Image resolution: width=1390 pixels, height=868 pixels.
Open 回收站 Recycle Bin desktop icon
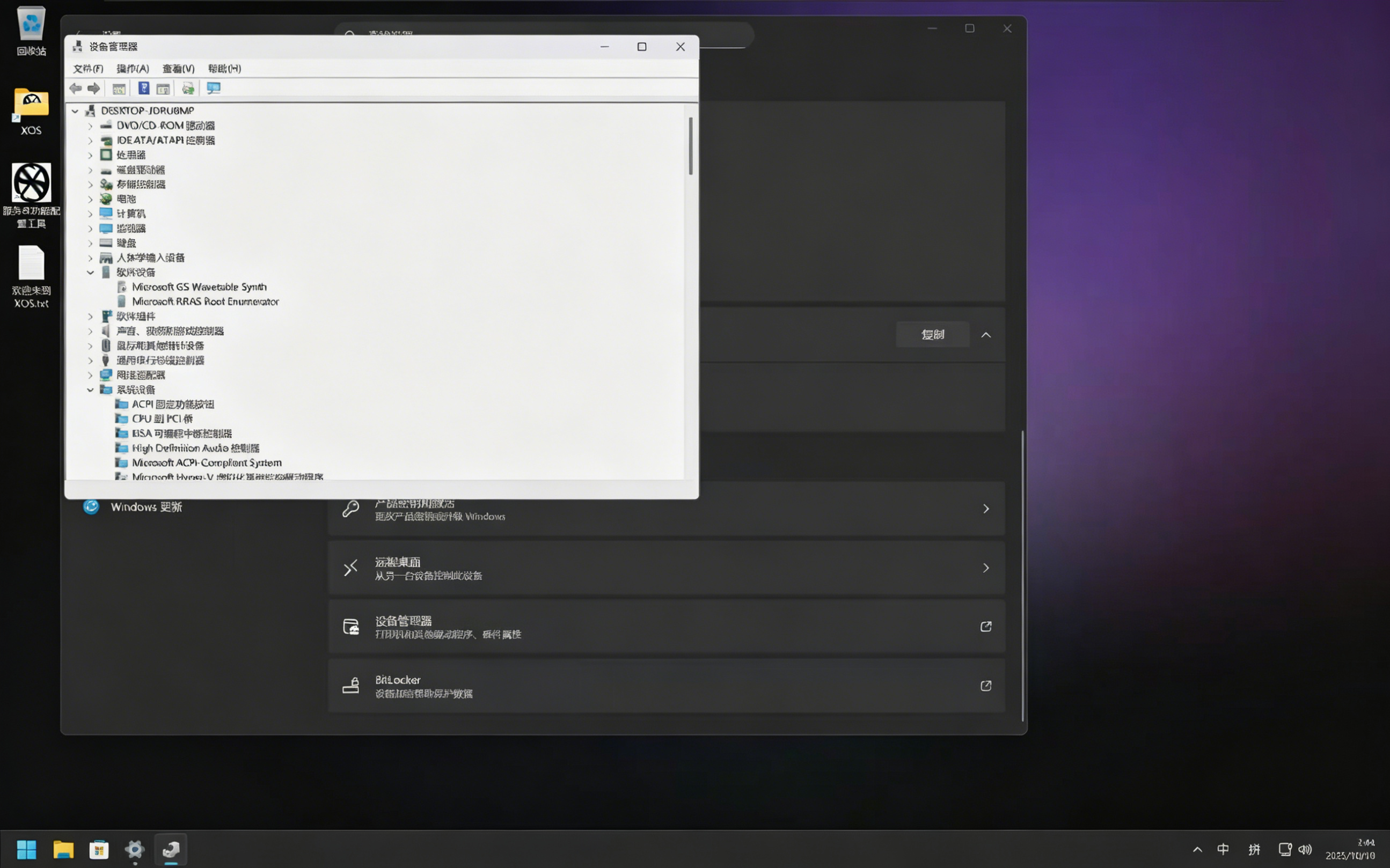tap(31, 32)
